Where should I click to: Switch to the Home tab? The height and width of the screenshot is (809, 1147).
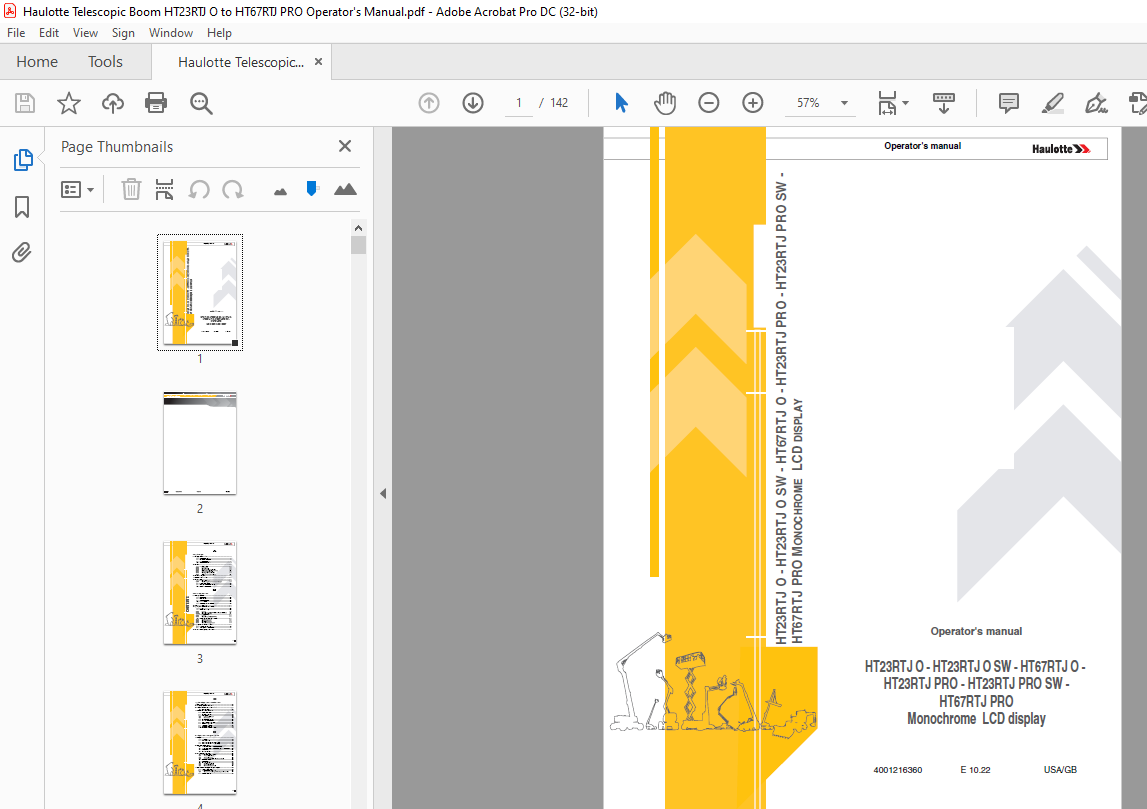pos(37,62)
